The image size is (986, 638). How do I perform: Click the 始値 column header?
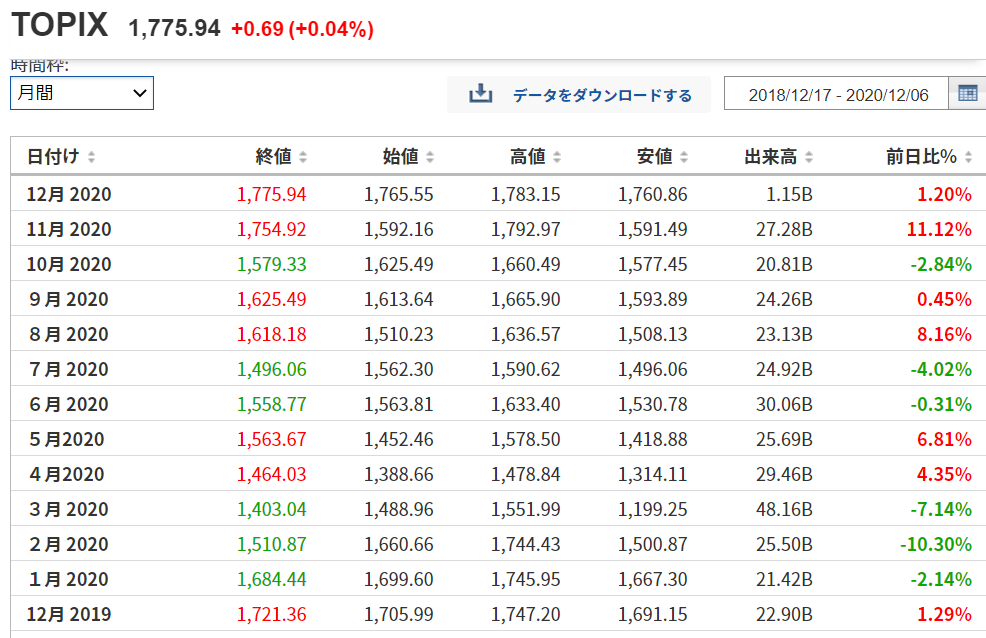click(x=401, y=157)
